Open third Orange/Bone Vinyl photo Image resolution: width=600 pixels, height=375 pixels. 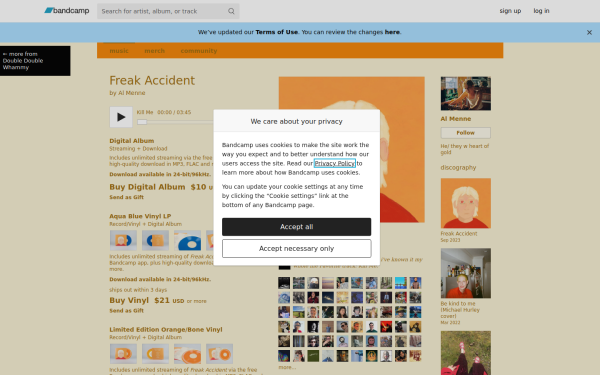click(188, 354)
